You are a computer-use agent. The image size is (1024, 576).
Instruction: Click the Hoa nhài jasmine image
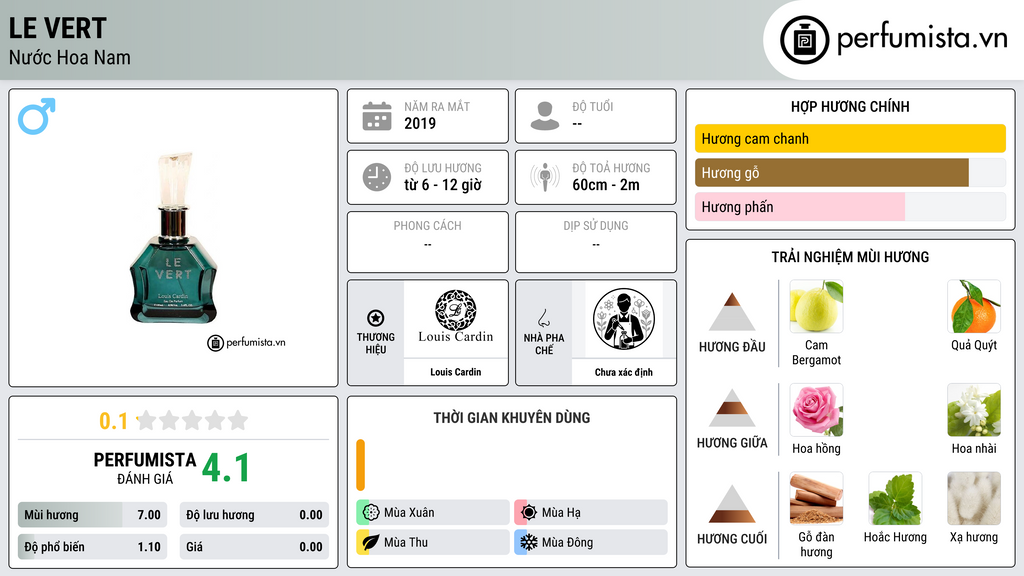[974, 410]
